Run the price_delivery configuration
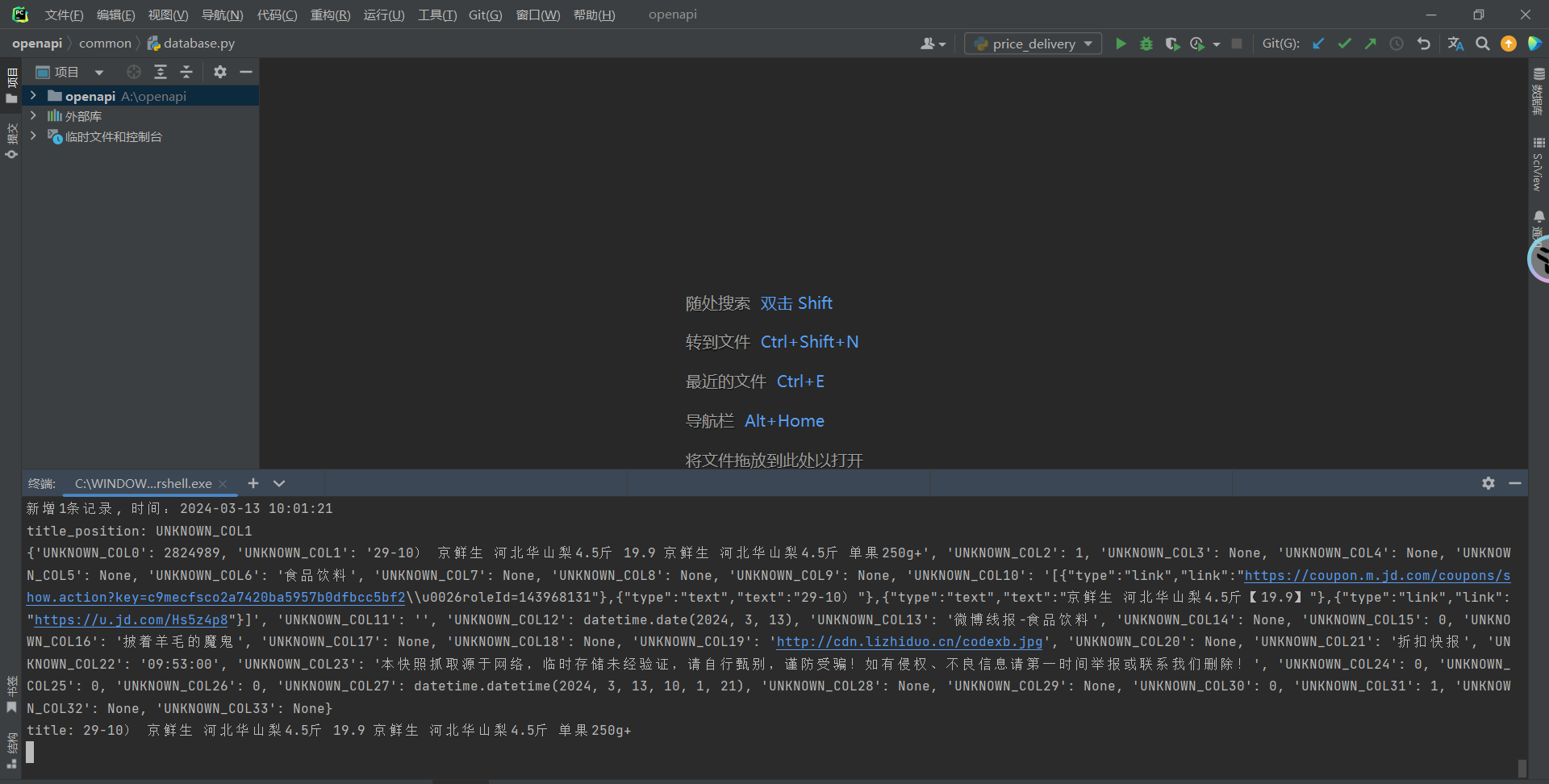Screen dimensions: 1549x784 pyautogui.click(x=1121, y=44)
